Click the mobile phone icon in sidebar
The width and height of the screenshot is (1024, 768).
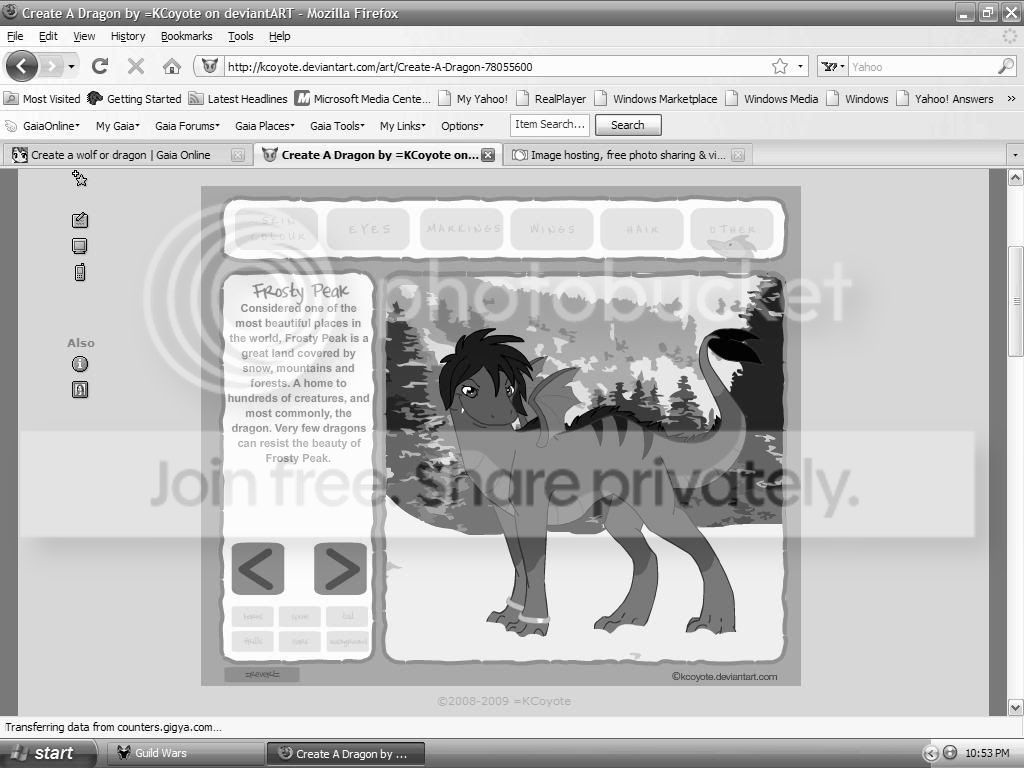(80, 272)
